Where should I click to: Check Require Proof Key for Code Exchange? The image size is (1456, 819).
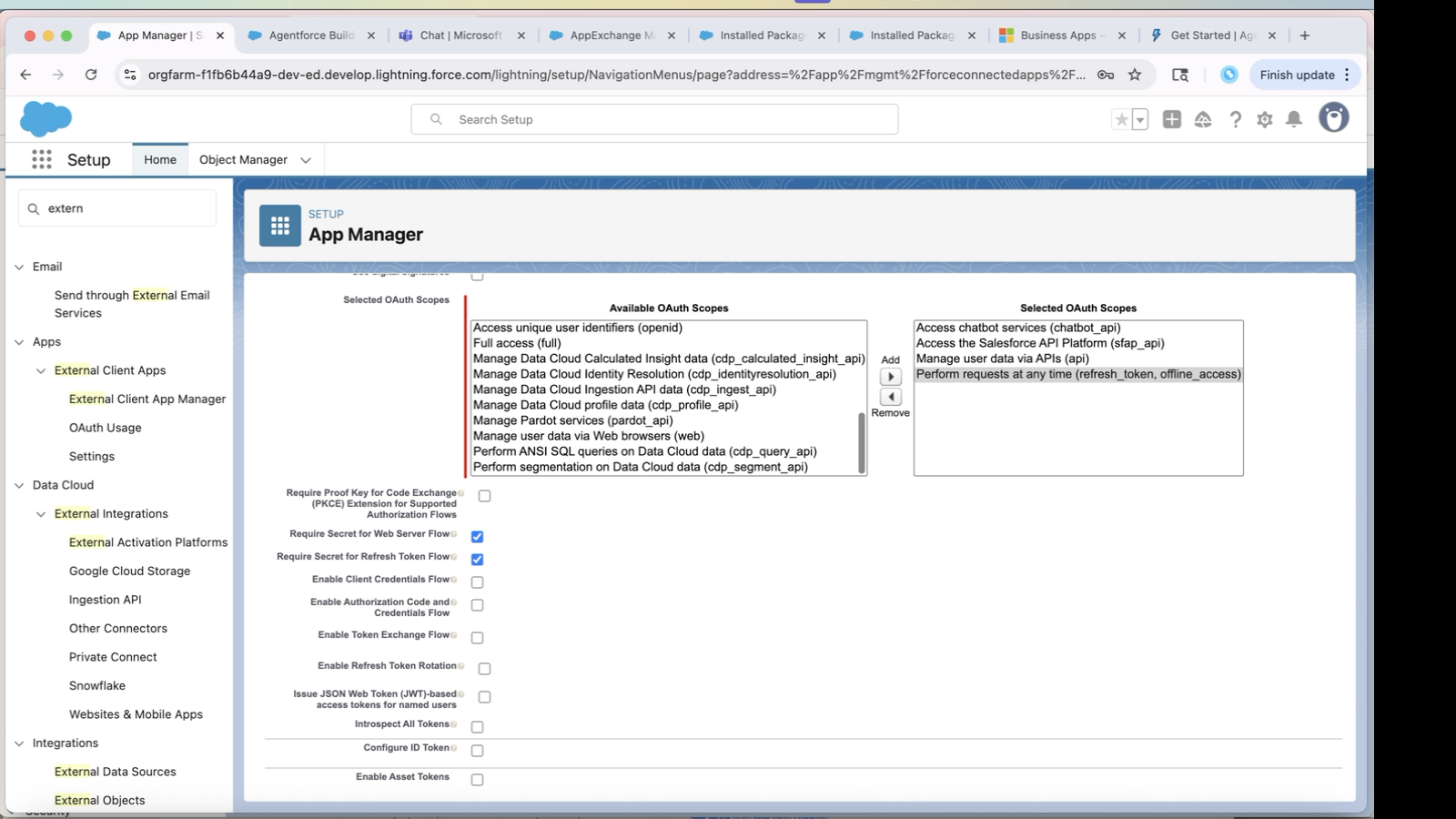click(x=484, y=496)
